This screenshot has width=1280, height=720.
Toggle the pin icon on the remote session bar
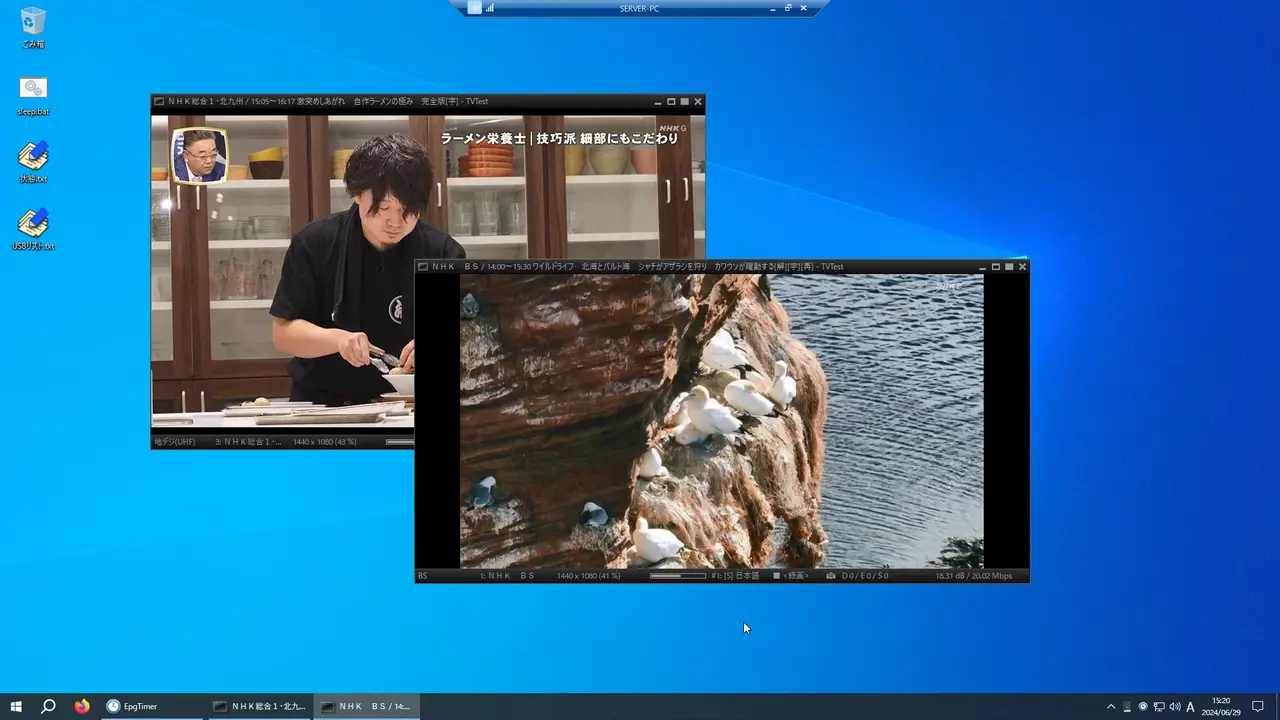[x=474, y=8]
